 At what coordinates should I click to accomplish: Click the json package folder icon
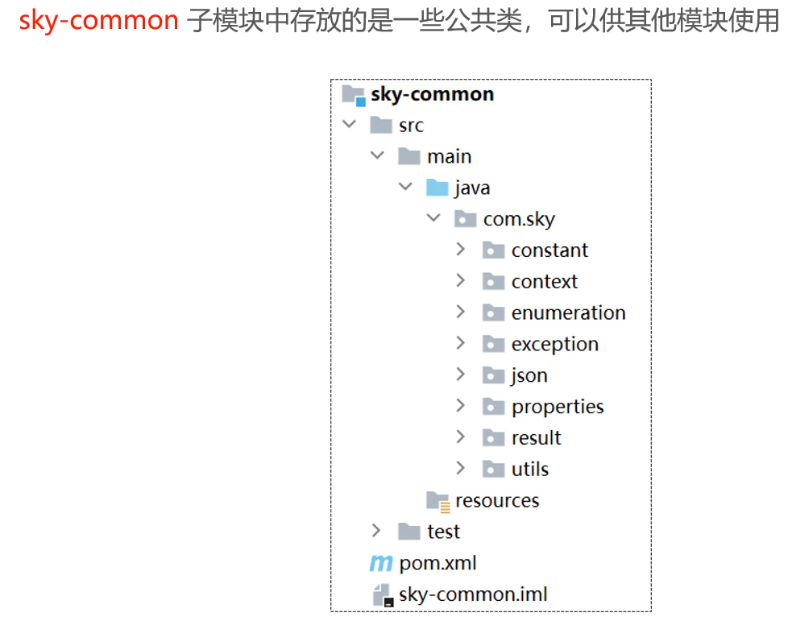coord(493,375)
